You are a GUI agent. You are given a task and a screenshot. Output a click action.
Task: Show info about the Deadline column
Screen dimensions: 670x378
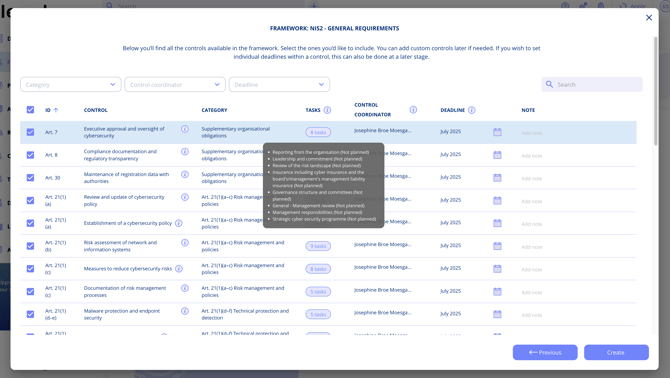[x=471, y=110]
